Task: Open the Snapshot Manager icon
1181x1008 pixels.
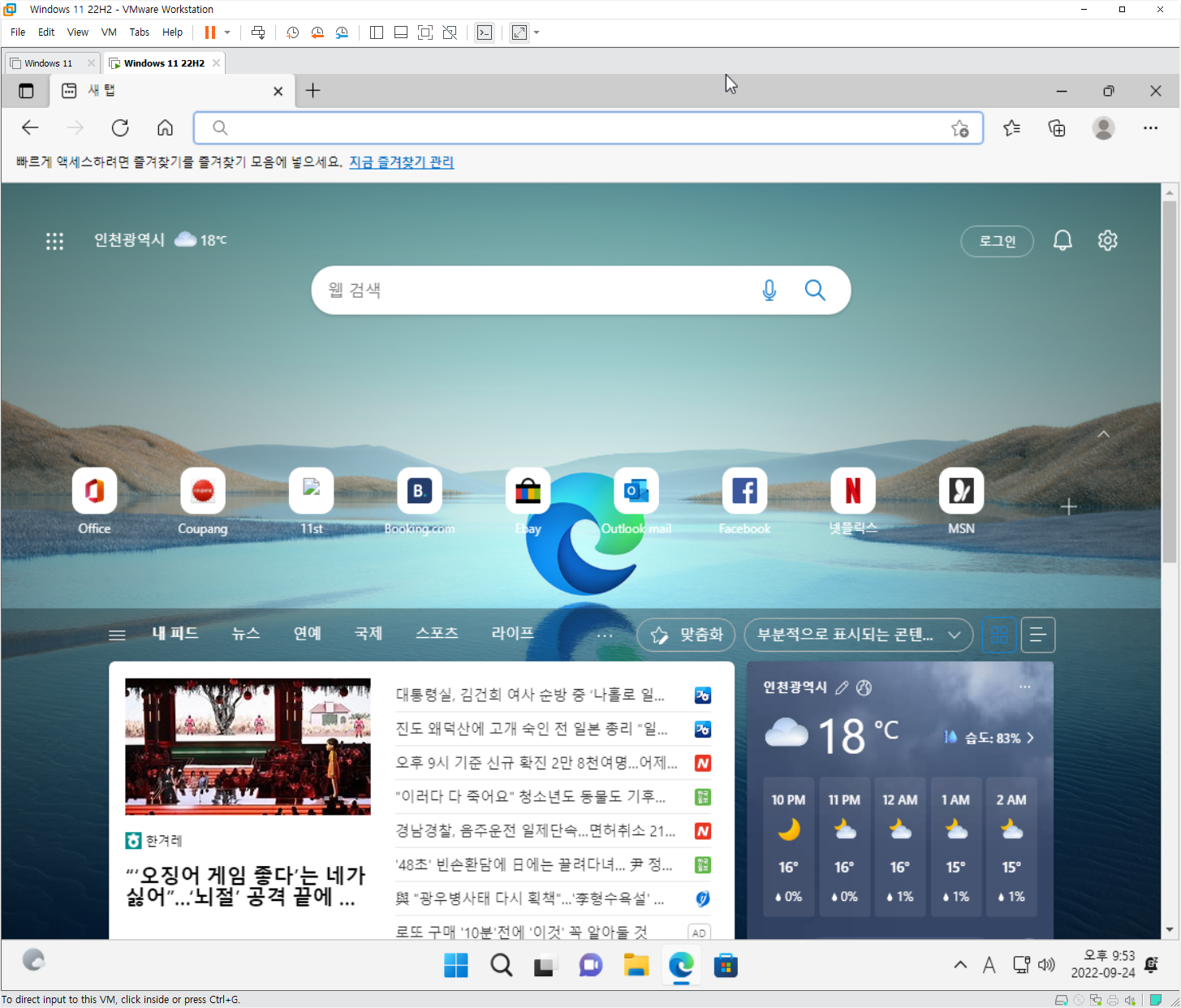Action: click(343, 32)
